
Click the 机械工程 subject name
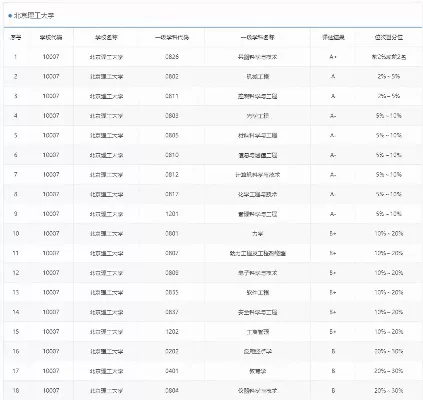(257, 77)
